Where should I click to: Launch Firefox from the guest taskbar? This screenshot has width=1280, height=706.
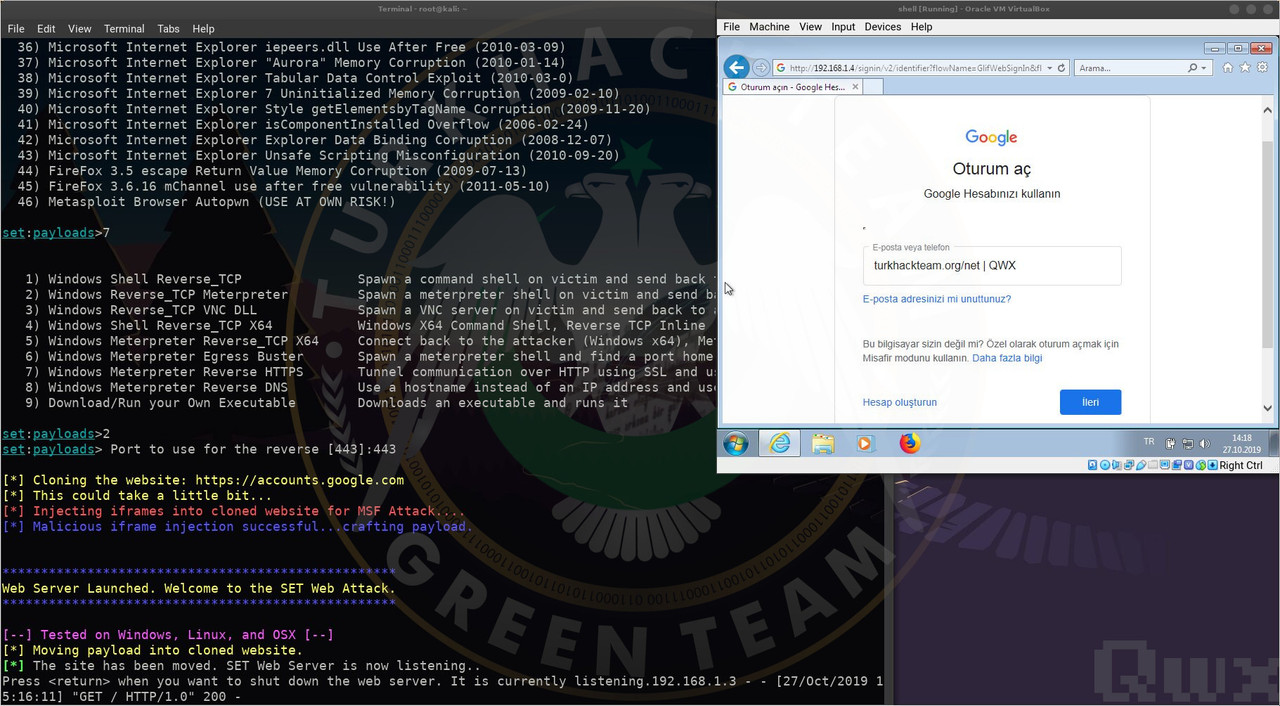click(x=909, y=443)
